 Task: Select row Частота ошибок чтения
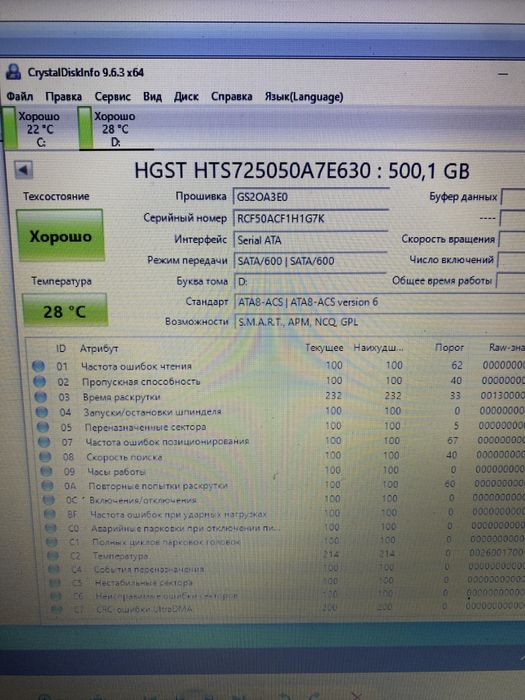278,366
